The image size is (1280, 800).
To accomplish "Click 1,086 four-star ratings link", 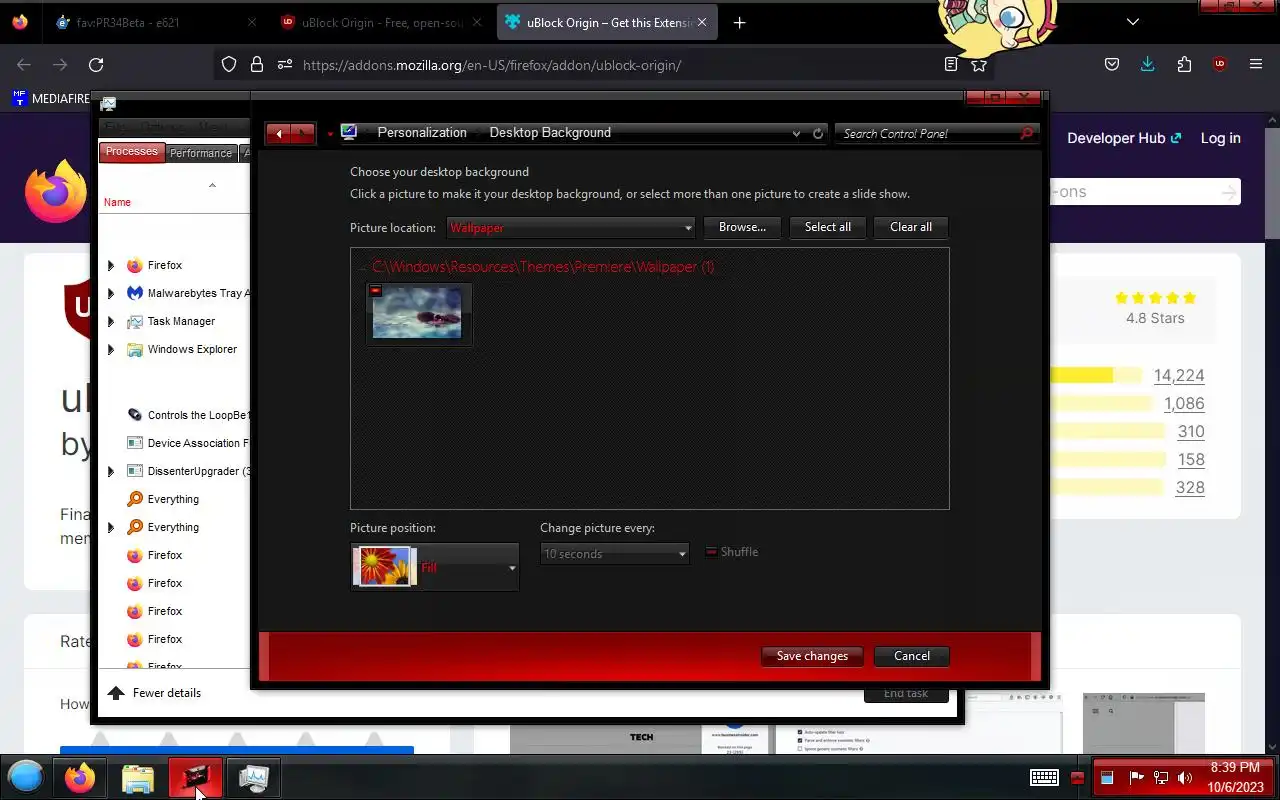I will pos(1184,404).
